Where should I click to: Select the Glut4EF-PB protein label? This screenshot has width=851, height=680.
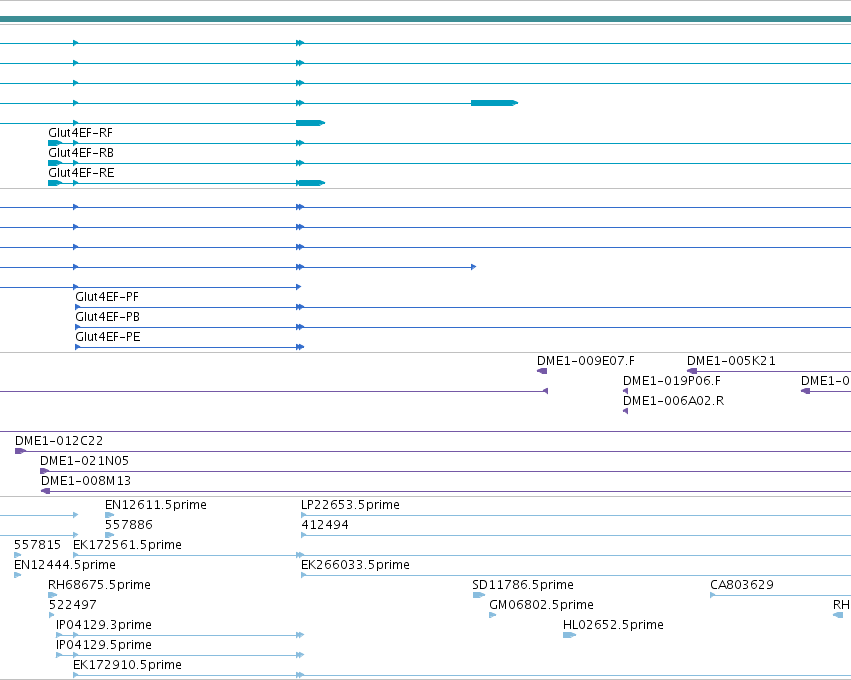[107, 317]
